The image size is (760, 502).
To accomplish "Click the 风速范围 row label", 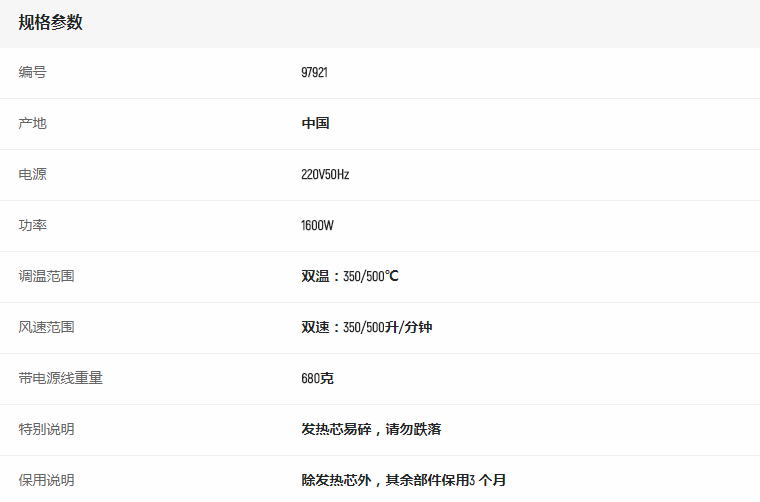I will coord(46,328).
